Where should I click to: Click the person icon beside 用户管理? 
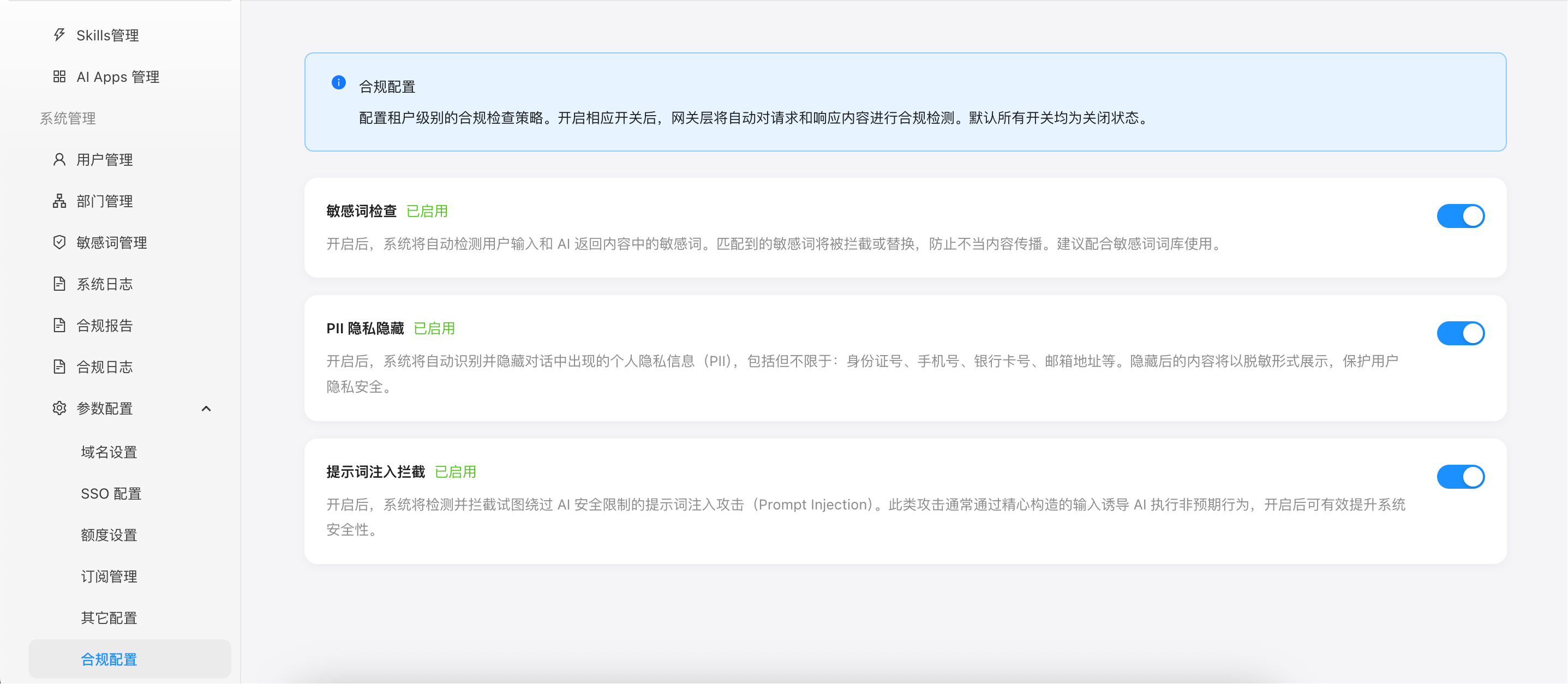point(59,159)
